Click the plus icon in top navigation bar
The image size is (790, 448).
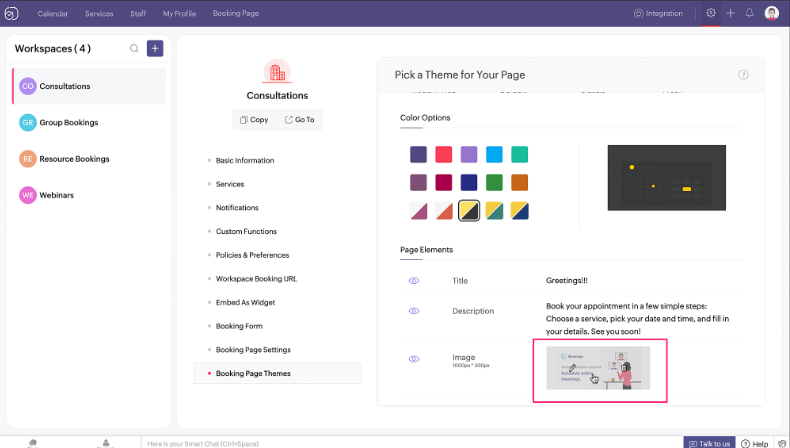731,13
